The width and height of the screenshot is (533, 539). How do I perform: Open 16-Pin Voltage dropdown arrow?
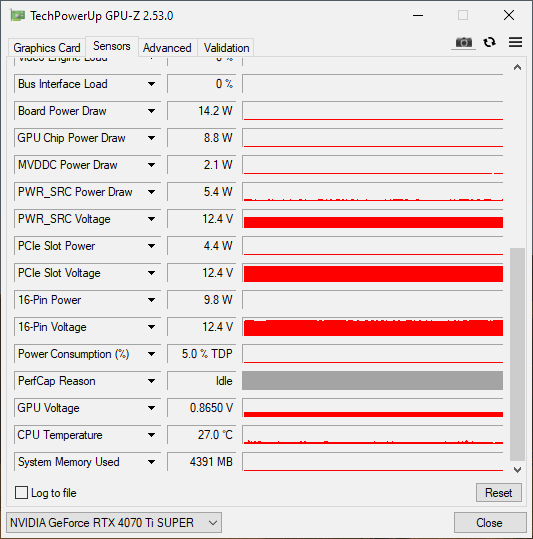151,327
